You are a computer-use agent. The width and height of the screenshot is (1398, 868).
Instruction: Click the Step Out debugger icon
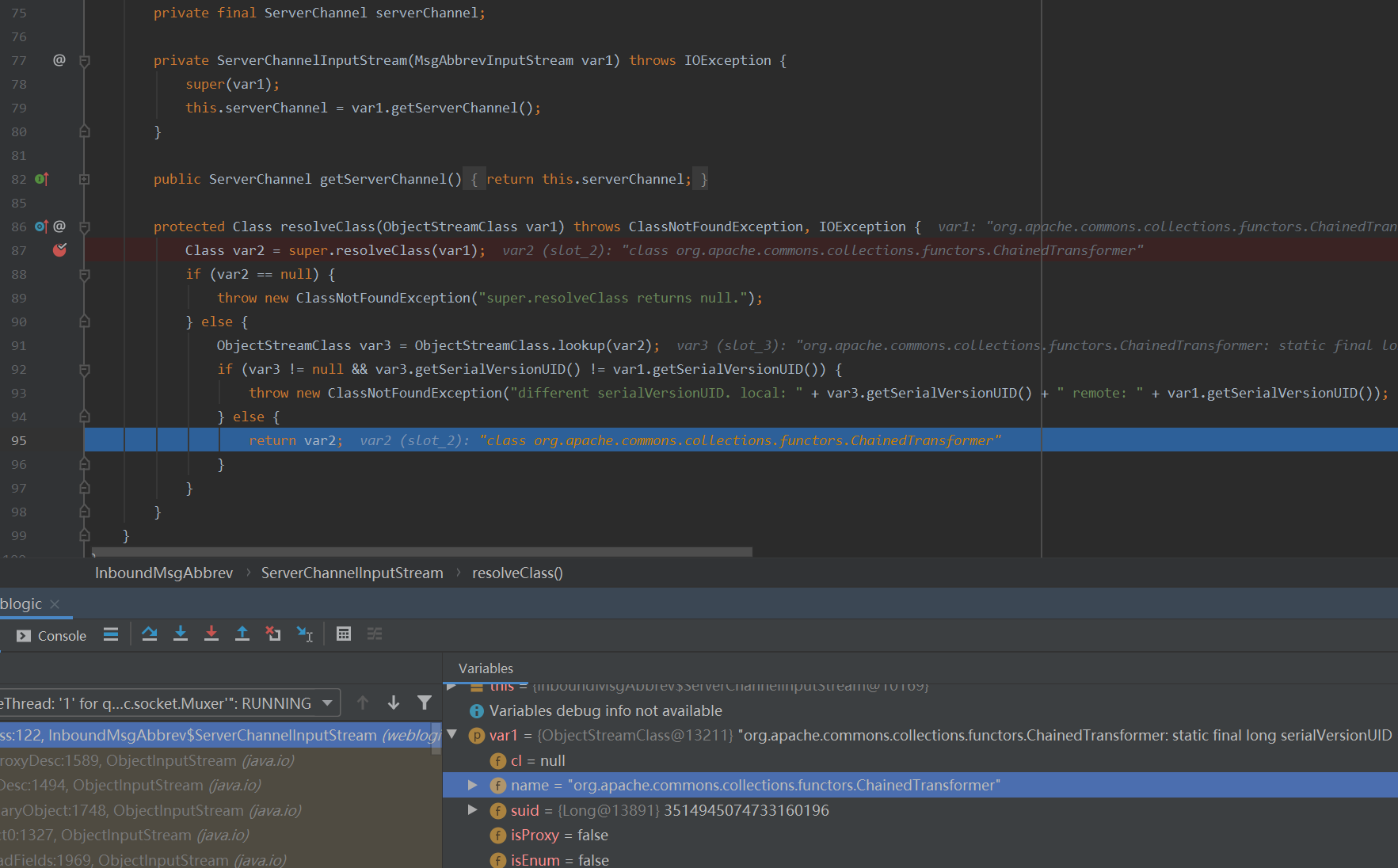coord(242,634)
